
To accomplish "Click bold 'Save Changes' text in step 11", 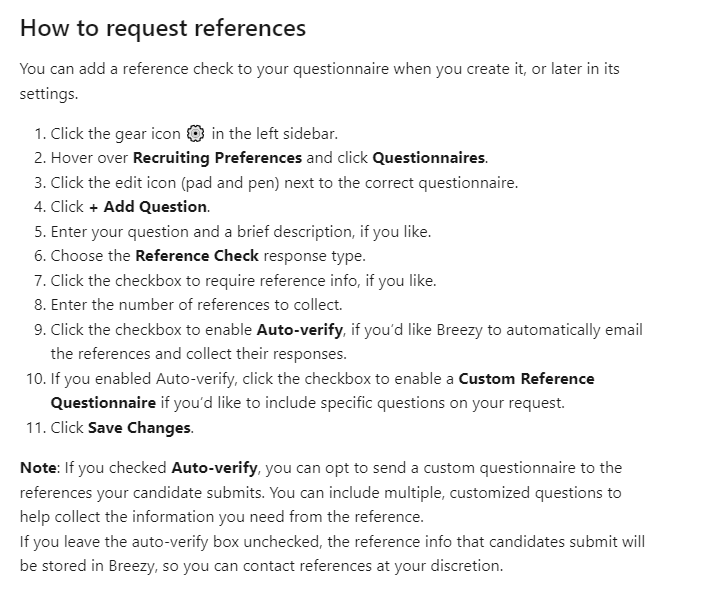I will tap(139, 428).
